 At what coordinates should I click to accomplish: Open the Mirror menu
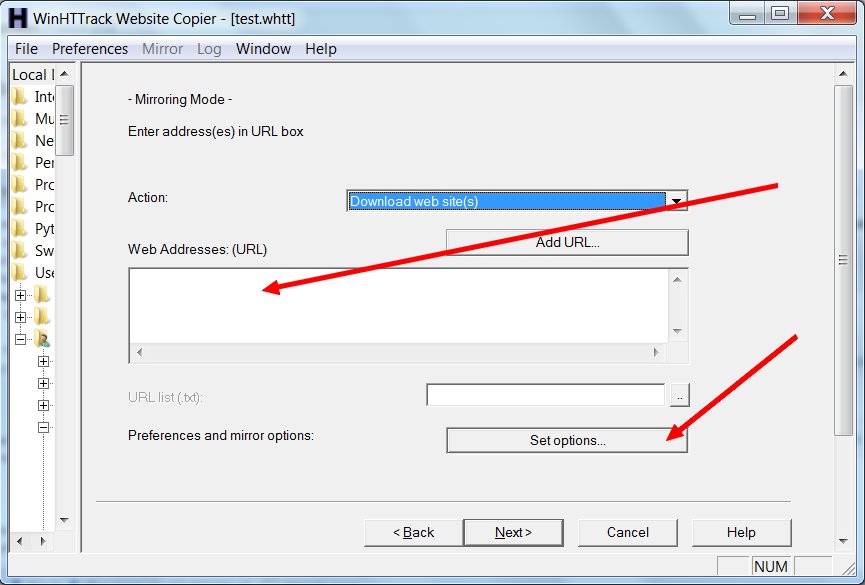162,49
